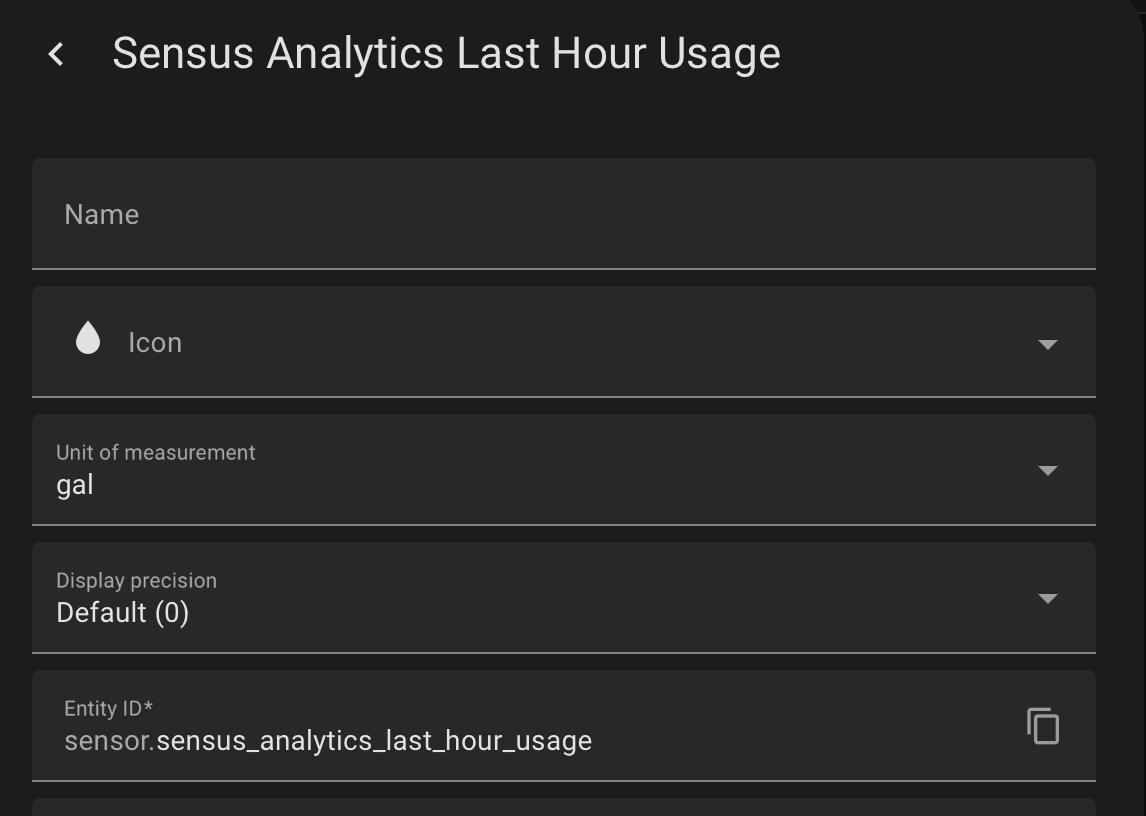This screenshot has width=1146, height=816.
Task: Click the Unit of measurement label area
Action: [x=157, y=452]
